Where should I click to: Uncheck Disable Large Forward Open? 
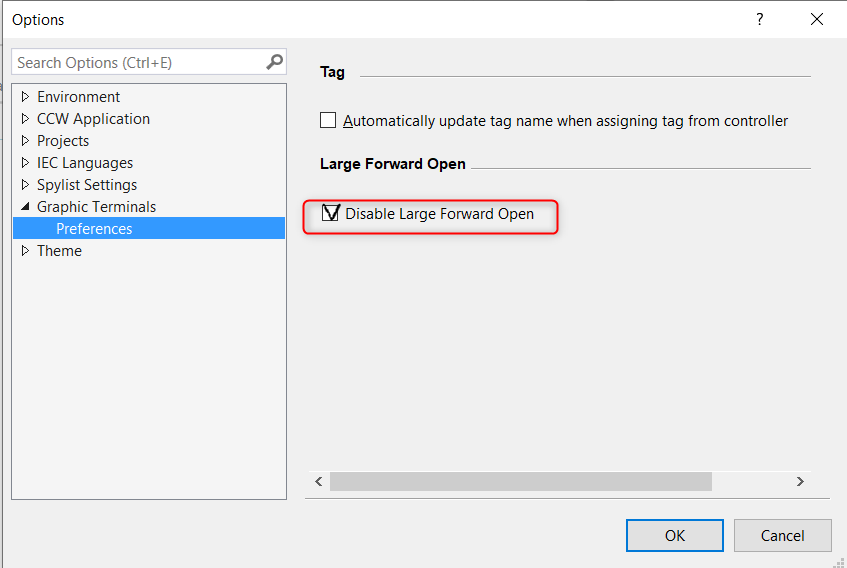pos(330,213)
